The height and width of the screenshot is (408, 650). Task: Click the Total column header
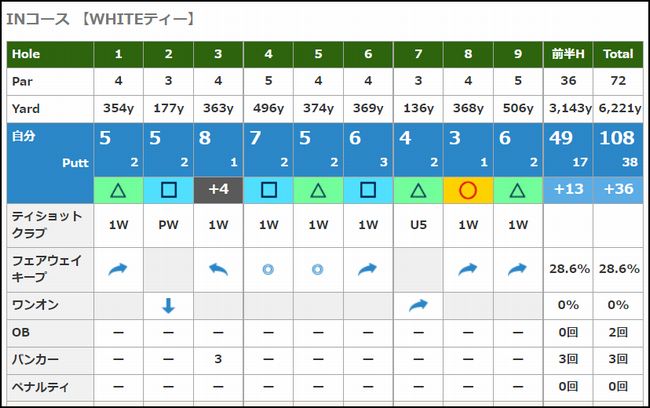coord(618,55)
